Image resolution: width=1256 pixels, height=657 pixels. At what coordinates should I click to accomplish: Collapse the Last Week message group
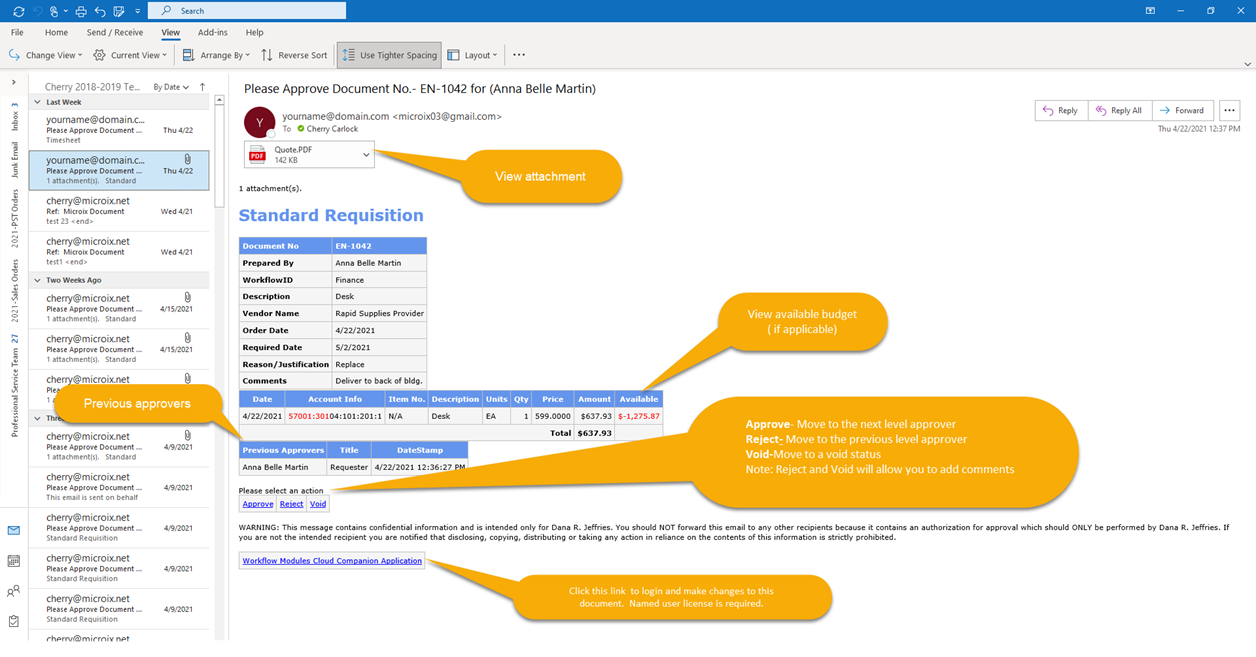tap(38, 102)
